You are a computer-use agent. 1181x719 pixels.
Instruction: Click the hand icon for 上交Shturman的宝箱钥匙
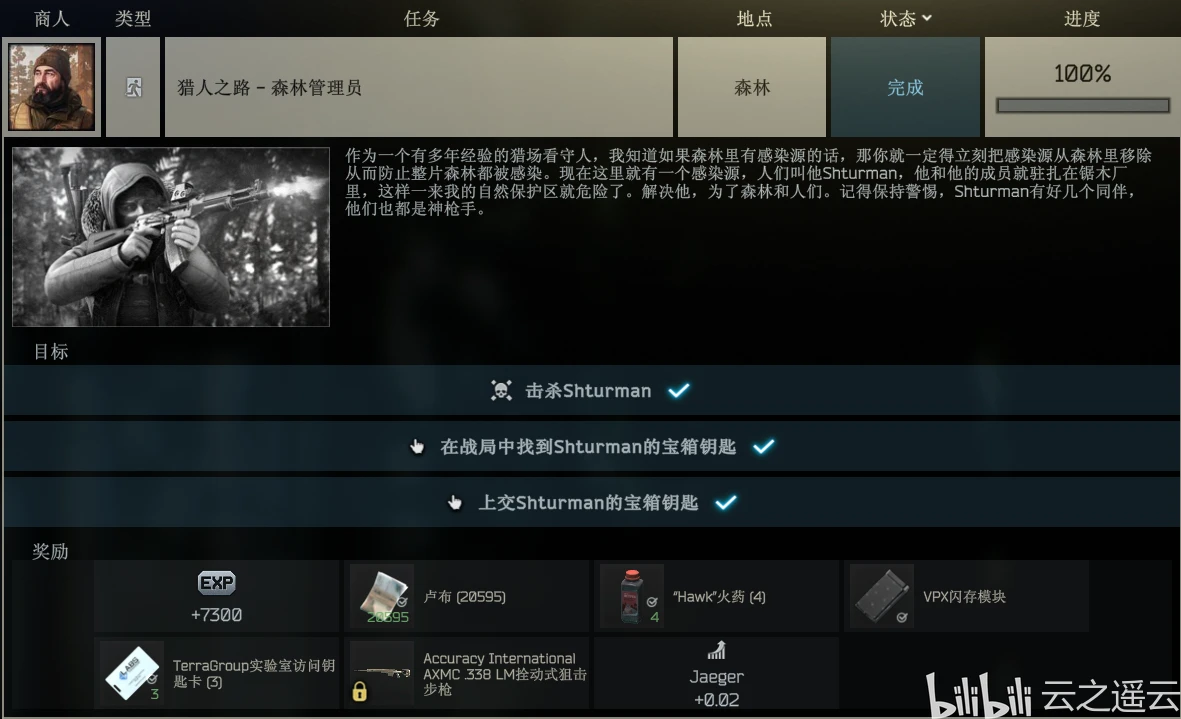454,502
